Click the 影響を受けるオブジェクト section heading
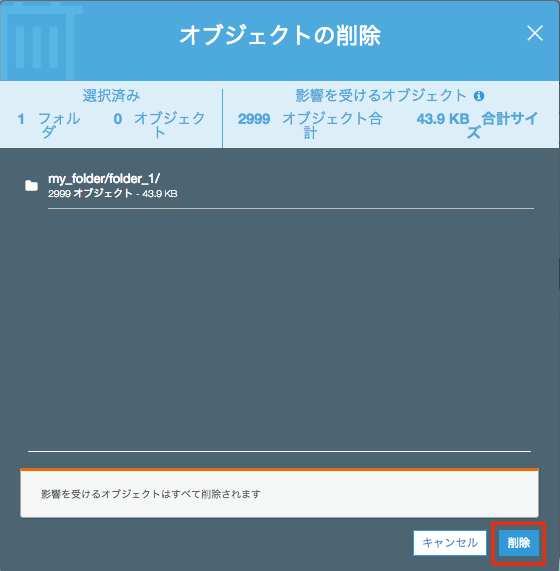The image size is (560, 571). click(x=381, y=96)
